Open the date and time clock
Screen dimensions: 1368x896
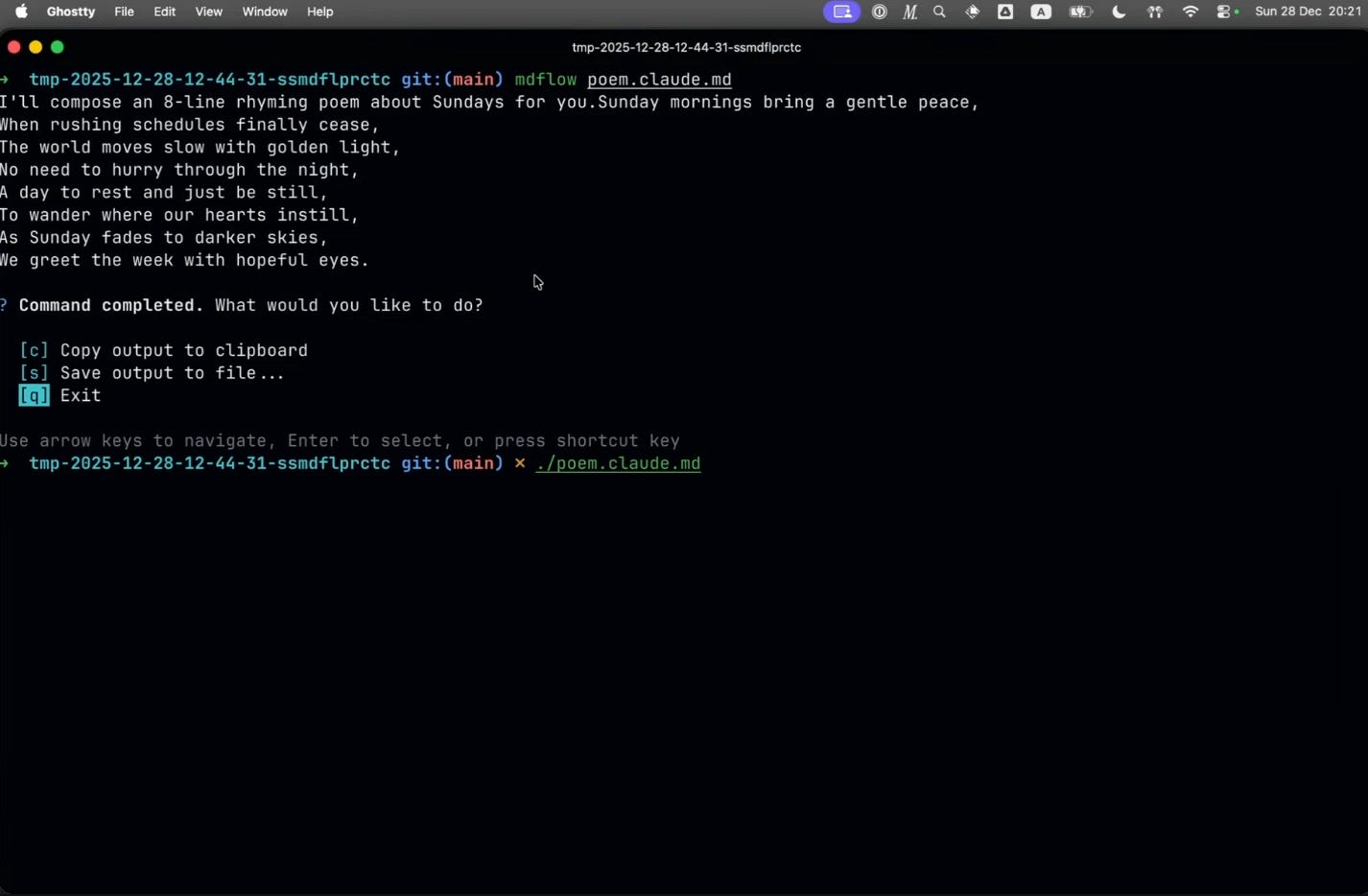click(x=1308, y=12)
